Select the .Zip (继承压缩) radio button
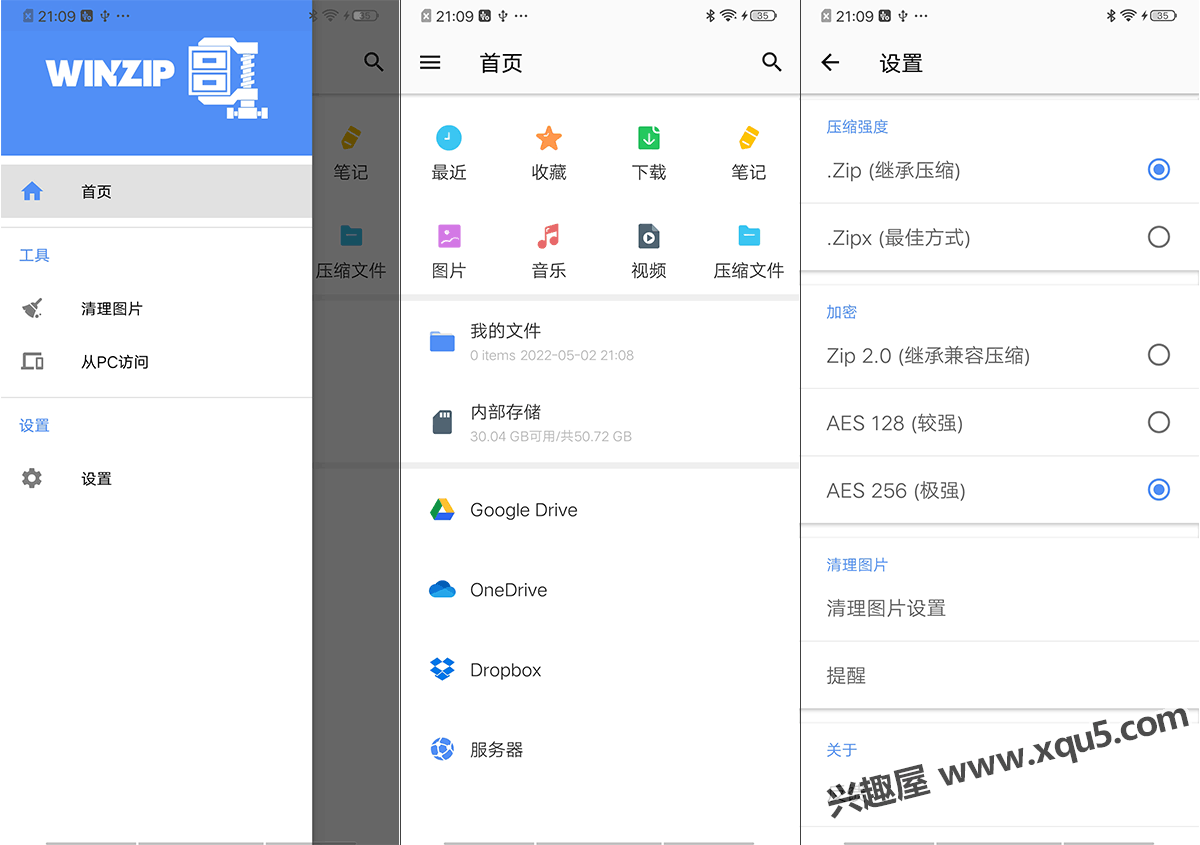The width and height of the screenshot is (1200, 845). pos(1158,169)
